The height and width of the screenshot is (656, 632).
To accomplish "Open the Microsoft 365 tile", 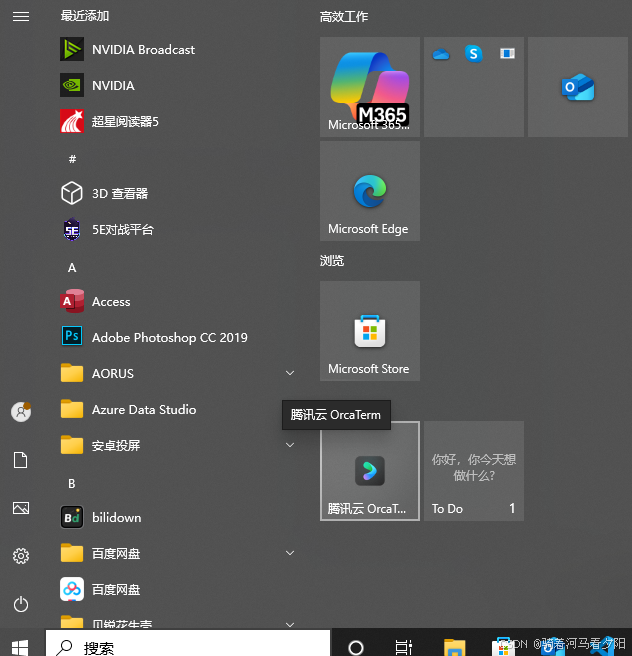I will coord(370,87).
